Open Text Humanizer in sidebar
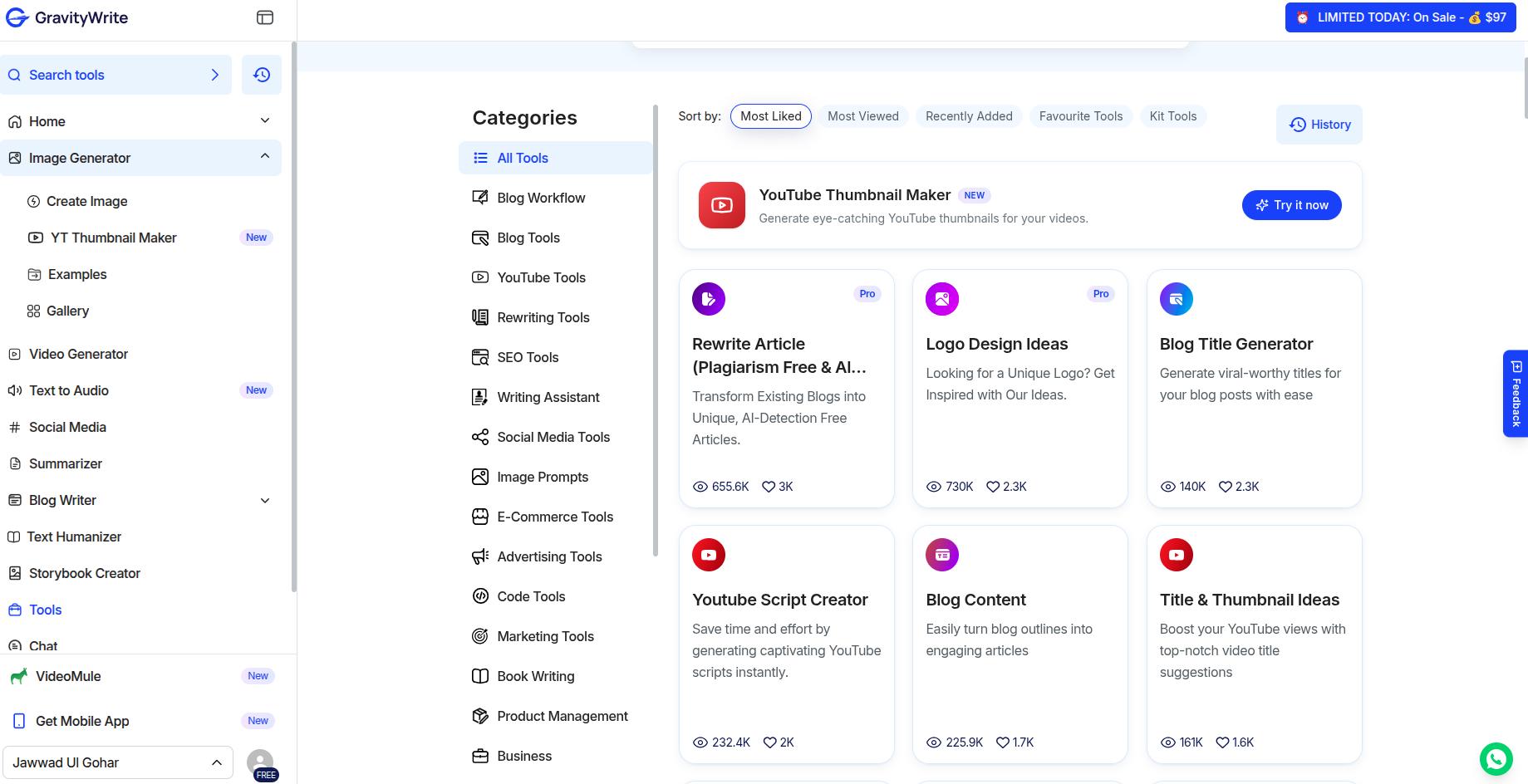The height and width of the screenshot is (784, 1528). click(64, 537)
